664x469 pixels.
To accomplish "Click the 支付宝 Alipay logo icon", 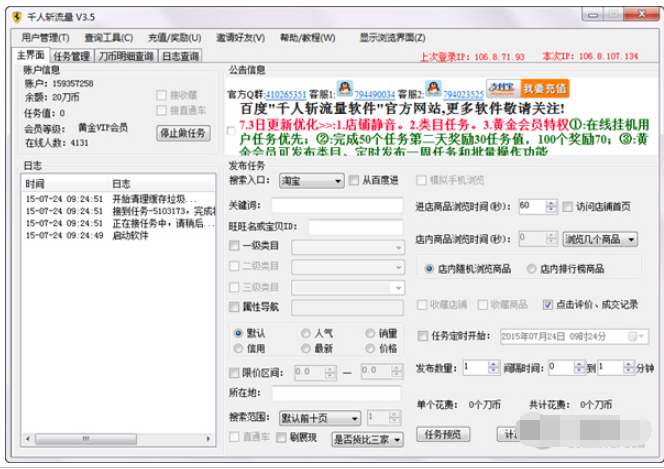I will click(x=499, y=88).
